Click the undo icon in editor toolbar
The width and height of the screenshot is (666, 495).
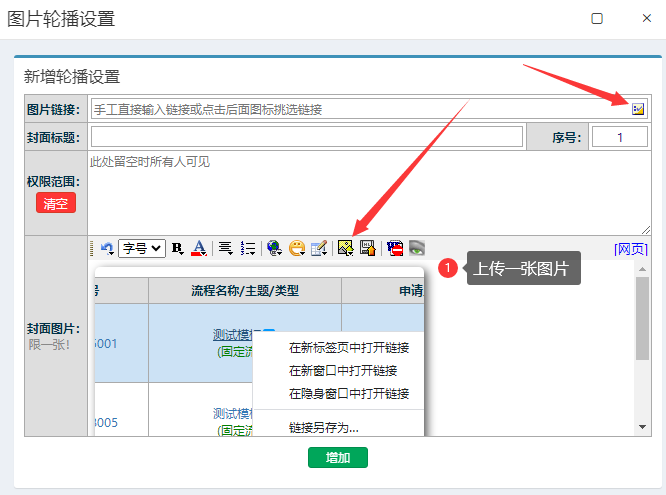tap(107, 248)
